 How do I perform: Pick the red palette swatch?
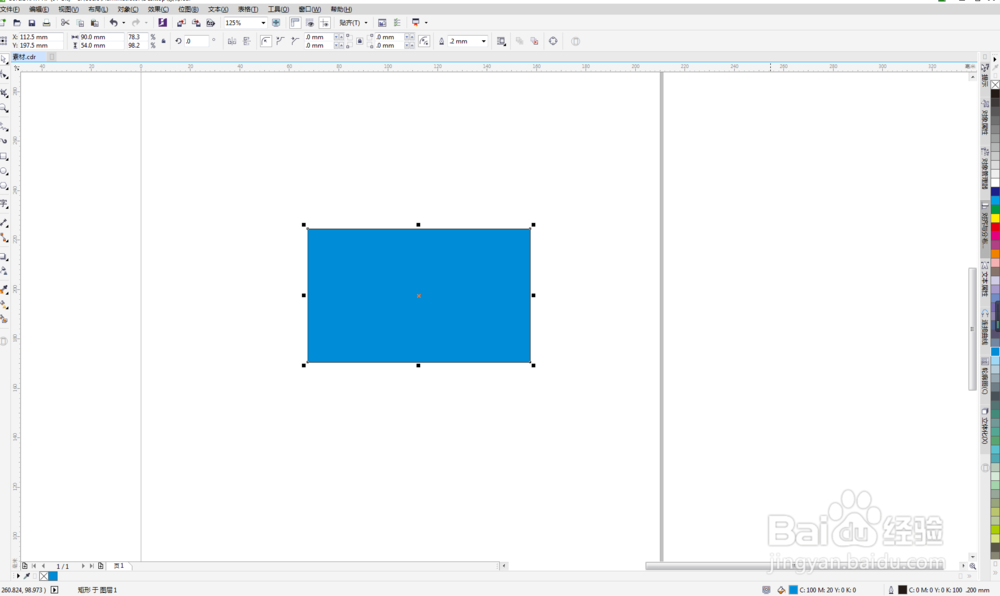coord(995,228)
